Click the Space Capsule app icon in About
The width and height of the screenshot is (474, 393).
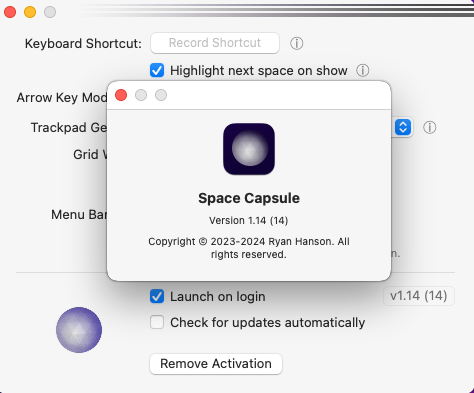tap(249, 149)
